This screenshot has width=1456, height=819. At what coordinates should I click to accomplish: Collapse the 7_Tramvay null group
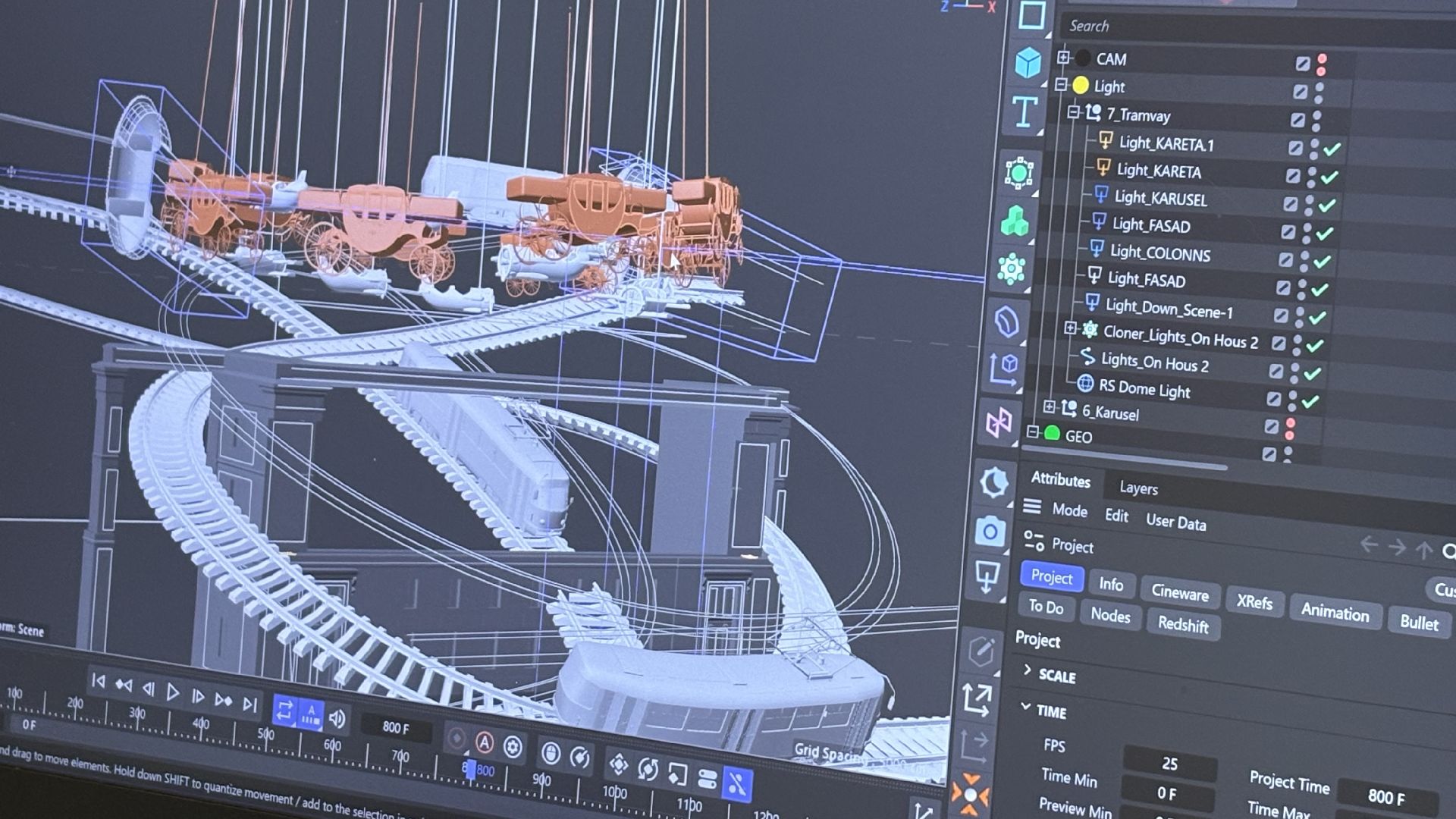pos(1073,112)
